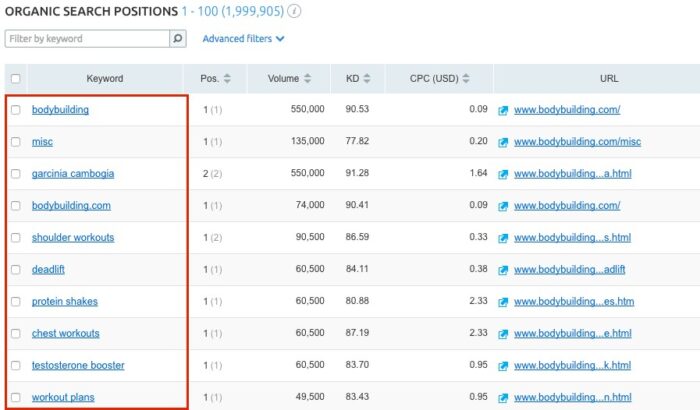700x410 pixels.
Task: Visit the www.bodybuilding.com/misc URL
Action: (x=577, y=142)
